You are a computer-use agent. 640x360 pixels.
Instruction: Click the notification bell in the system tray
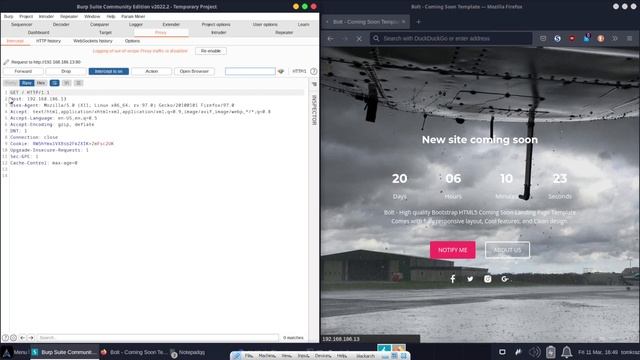pyautogui.click(x=567, y=352)
